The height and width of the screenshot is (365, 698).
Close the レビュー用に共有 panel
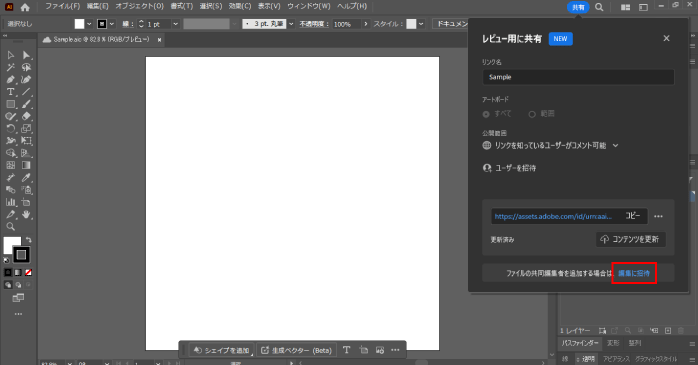coord(666,38)
